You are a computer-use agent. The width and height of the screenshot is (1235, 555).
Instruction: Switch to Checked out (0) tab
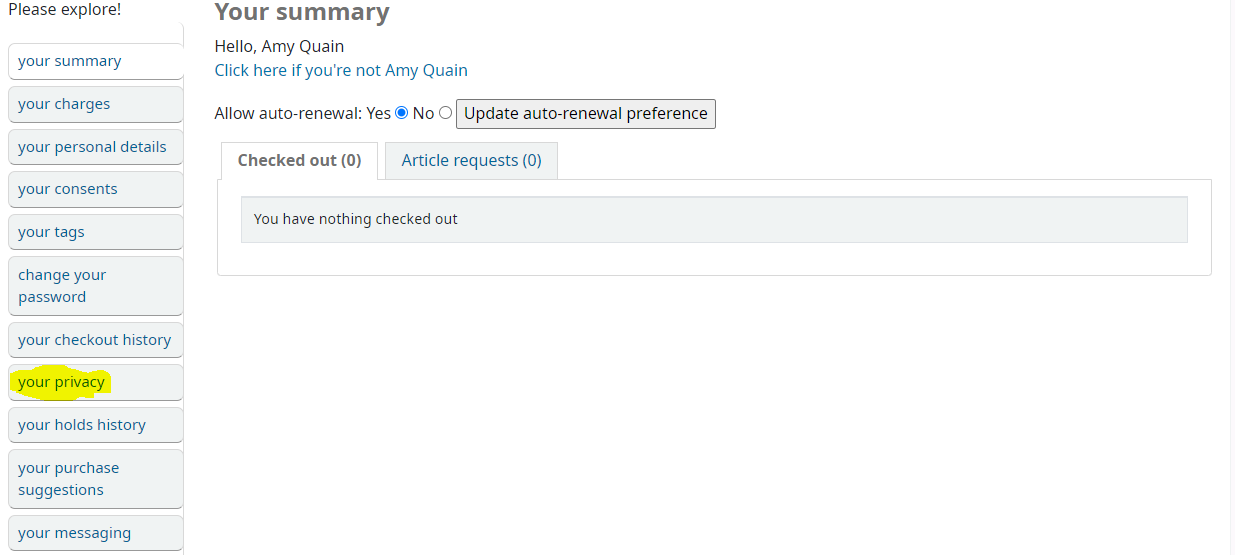click(299, 161)
